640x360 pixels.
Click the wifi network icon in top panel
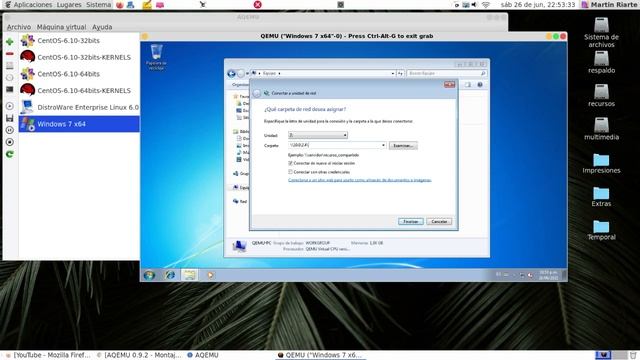pyautogui.click(x=486, y=5)
